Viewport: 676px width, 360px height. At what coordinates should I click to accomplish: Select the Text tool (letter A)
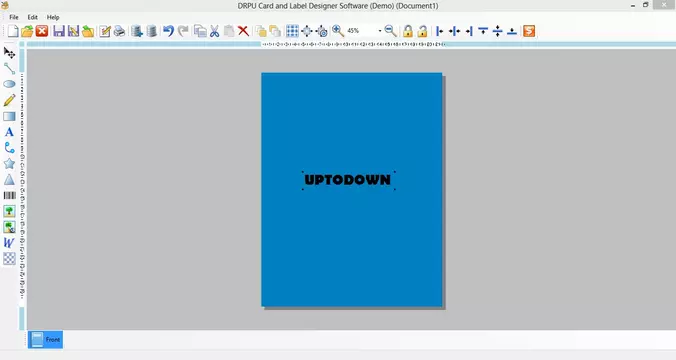(x=9, y=132)
